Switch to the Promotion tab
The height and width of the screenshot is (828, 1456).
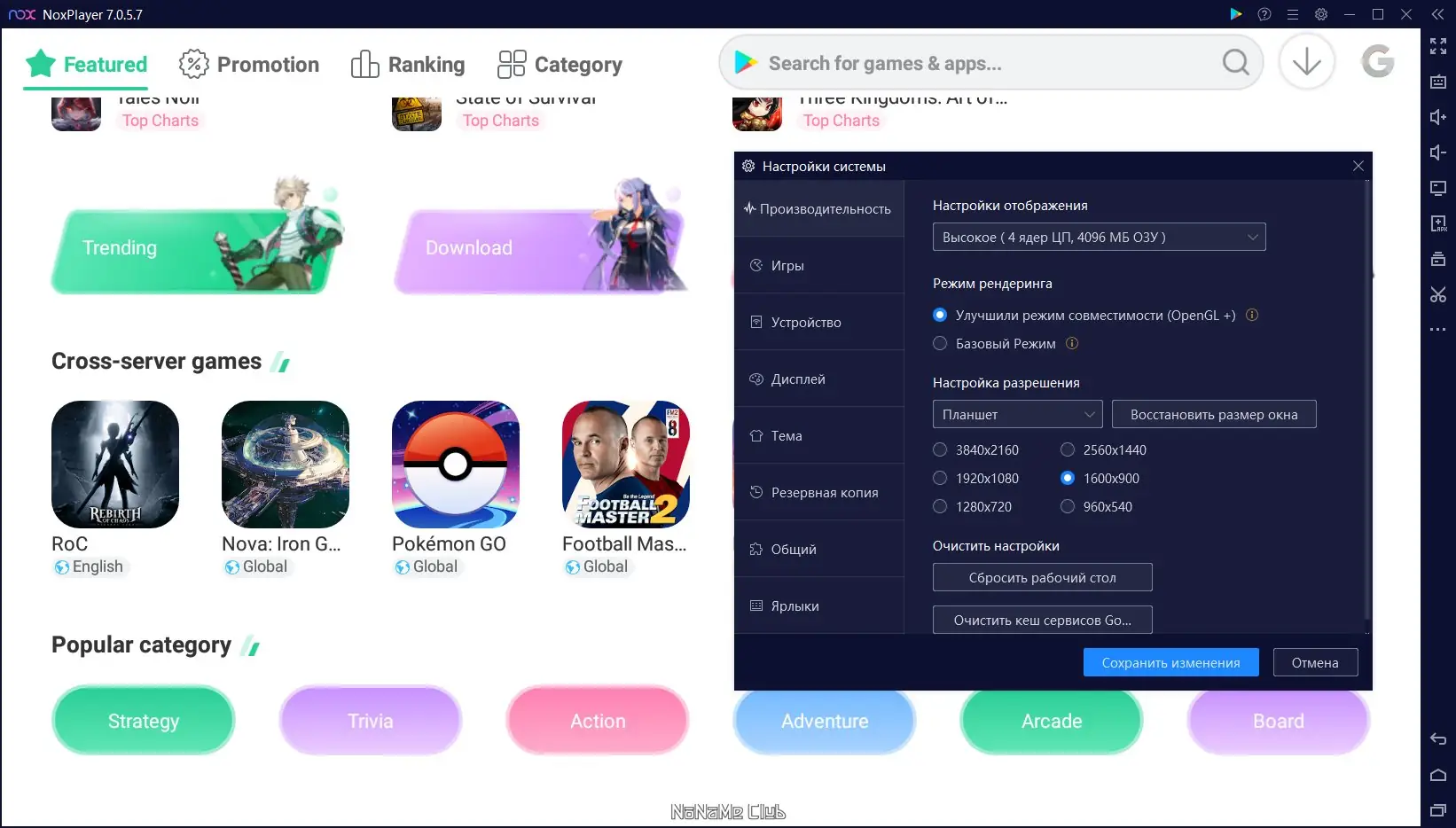(249, 64)
